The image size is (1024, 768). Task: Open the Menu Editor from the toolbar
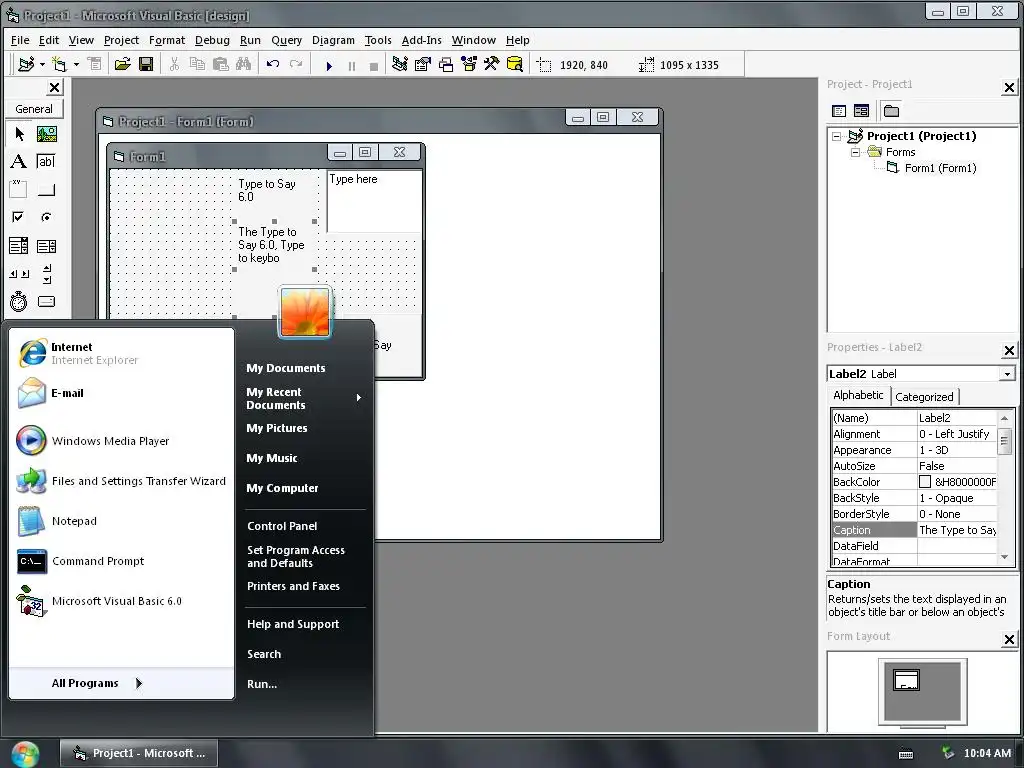click(x=95, y=64)
